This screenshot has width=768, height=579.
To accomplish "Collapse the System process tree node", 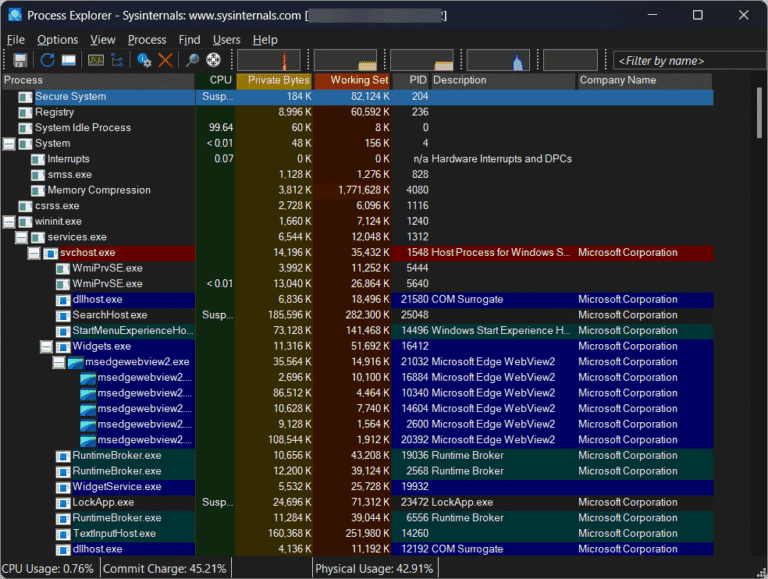I will [x=9, y=144].
